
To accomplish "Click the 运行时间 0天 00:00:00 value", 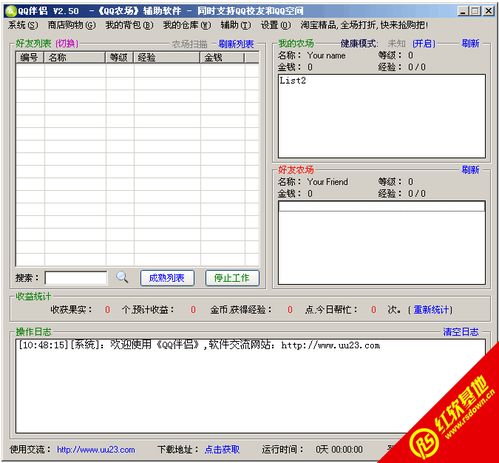I will pyautogui.click(x=339, y=450).
